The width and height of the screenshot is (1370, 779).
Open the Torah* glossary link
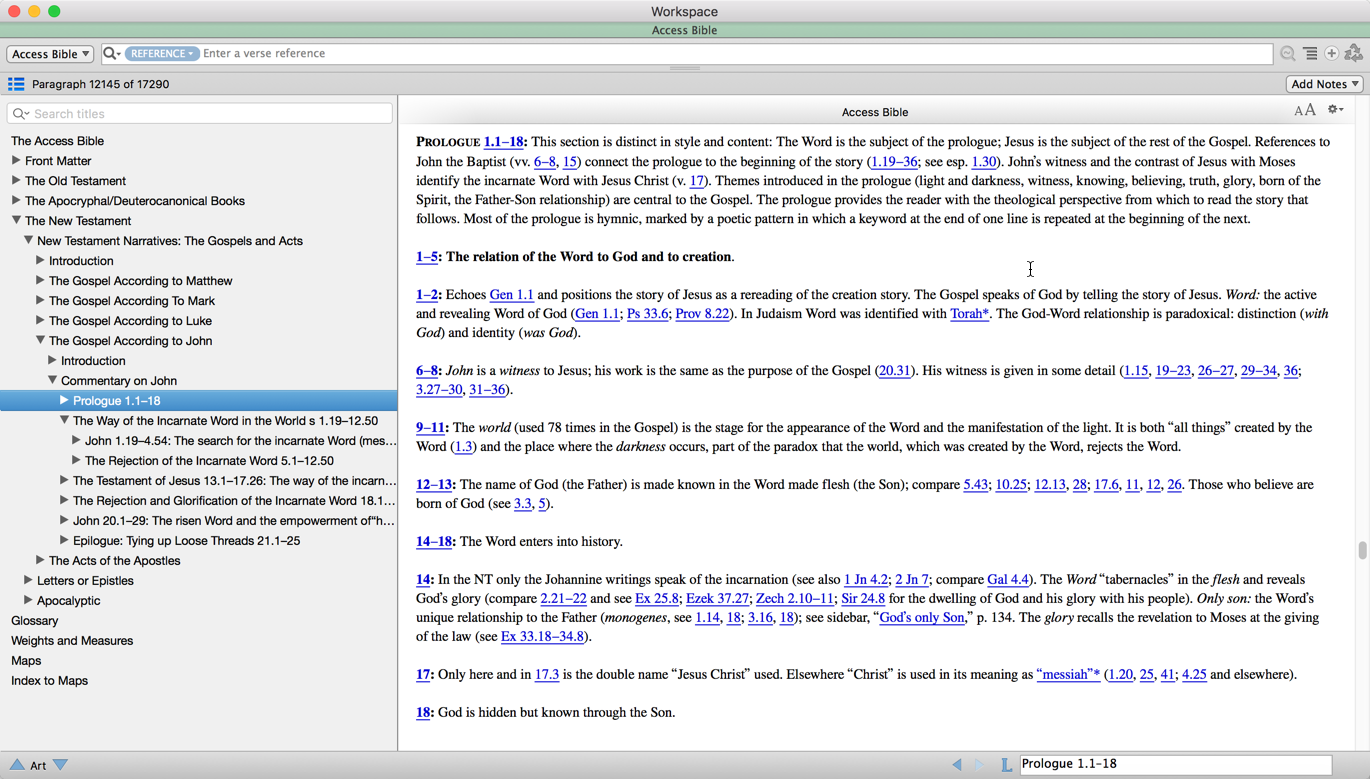pyautogui.click(x=969, y=314)
